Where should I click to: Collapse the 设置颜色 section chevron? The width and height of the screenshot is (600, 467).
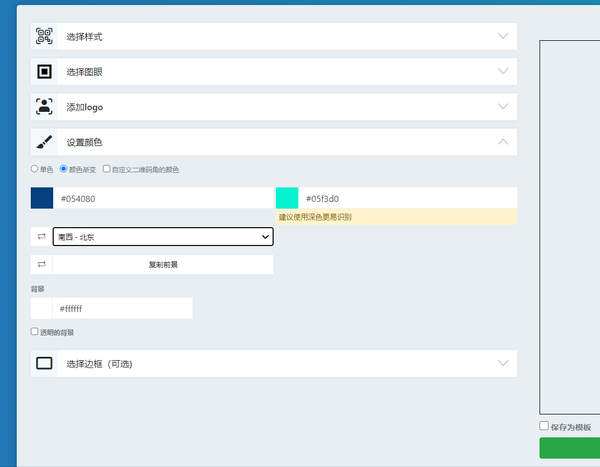(x=503, y=142)
